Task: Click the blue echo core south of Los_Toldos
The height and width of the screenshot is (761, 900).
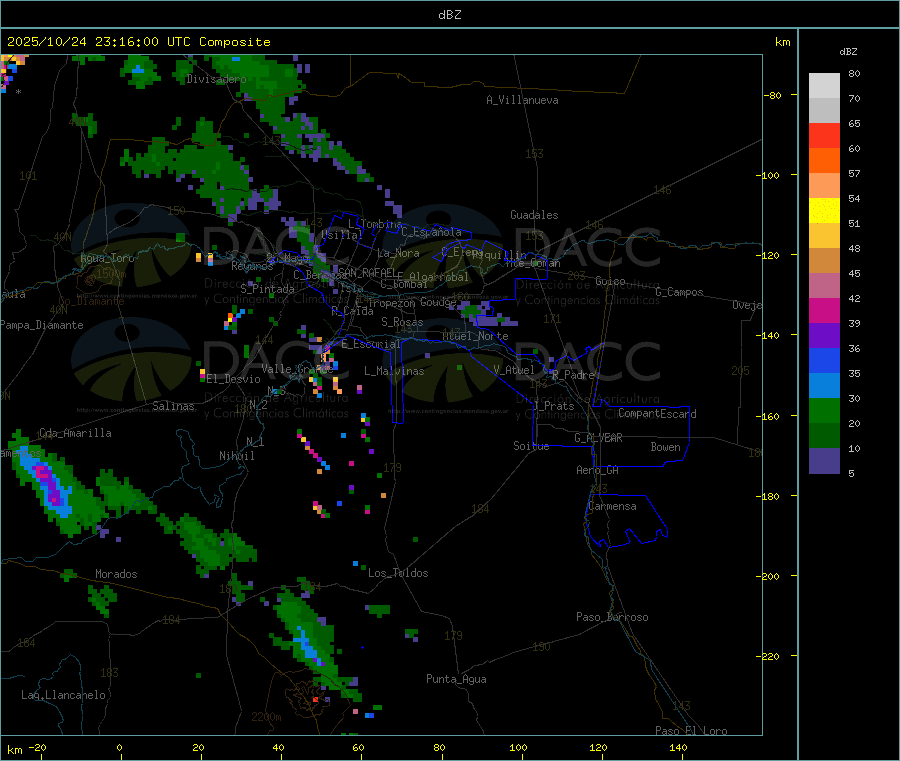Action: coord(307,646)
